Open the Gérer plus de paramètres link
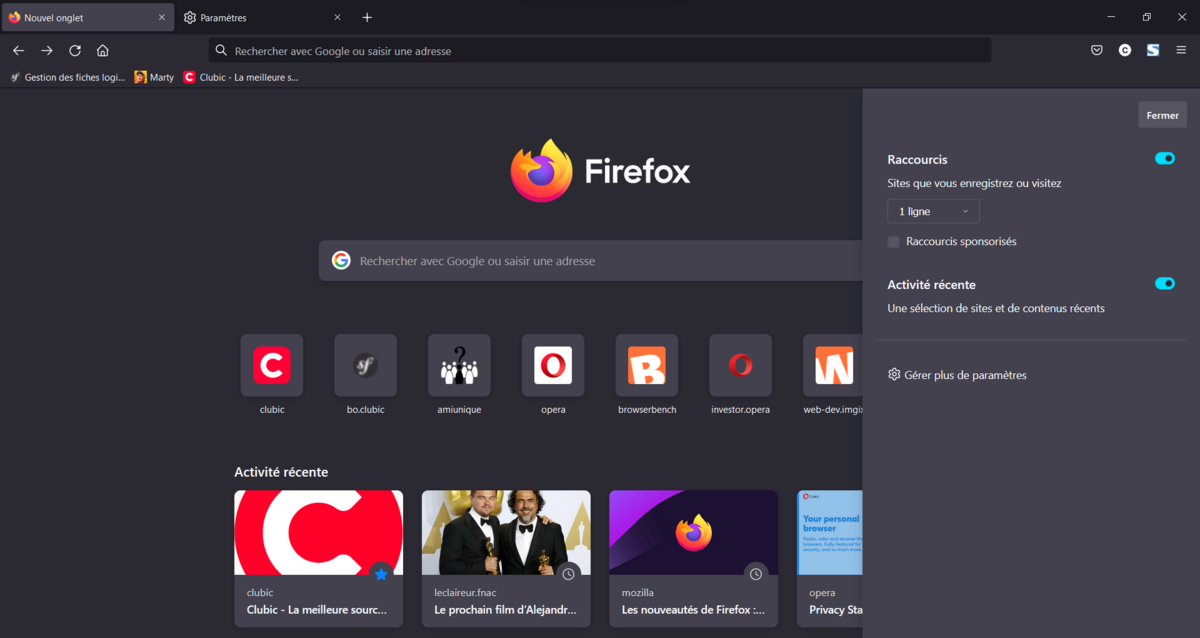Screen dimensions: 1200x638 click(965, 375)
